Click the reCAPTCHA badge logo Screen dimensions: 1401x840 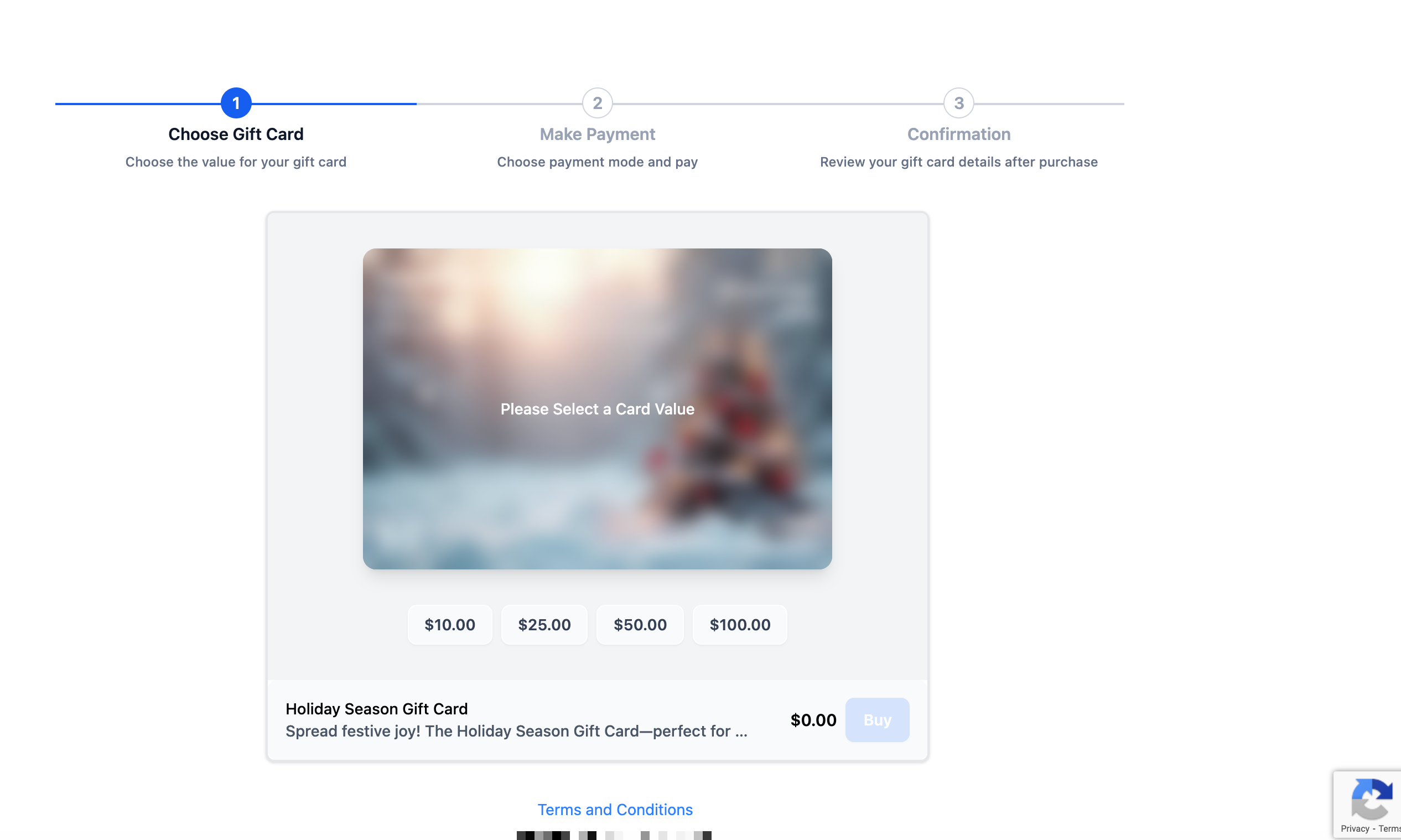point(1372,799)
